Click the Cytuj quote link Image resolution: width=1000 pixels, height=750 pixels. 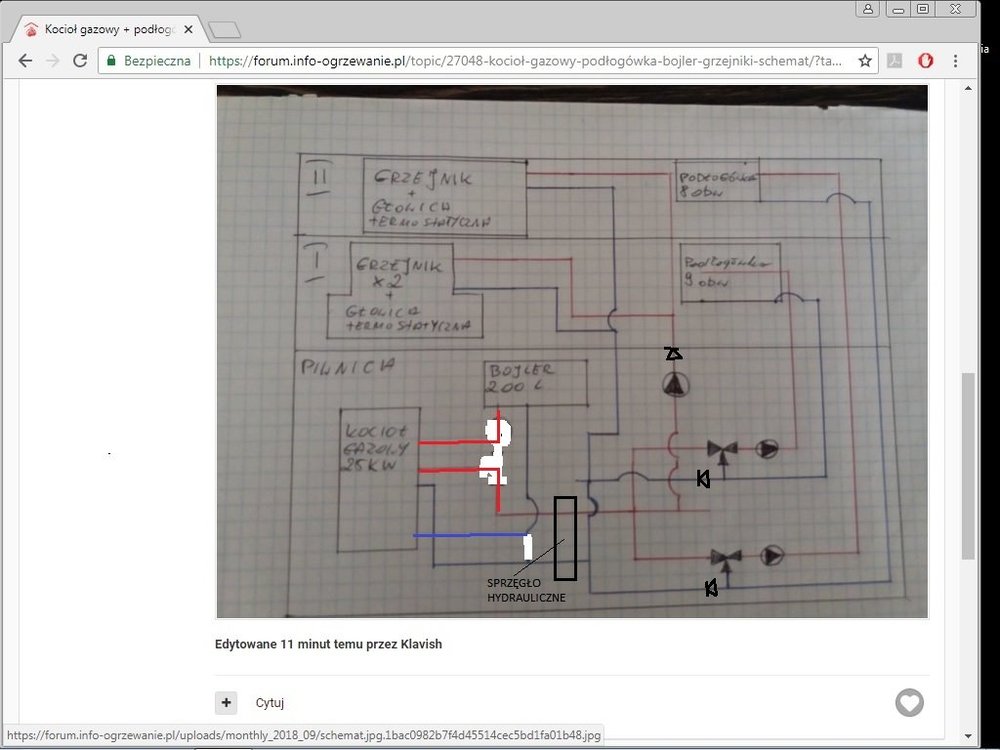click(x=270, y=703)
